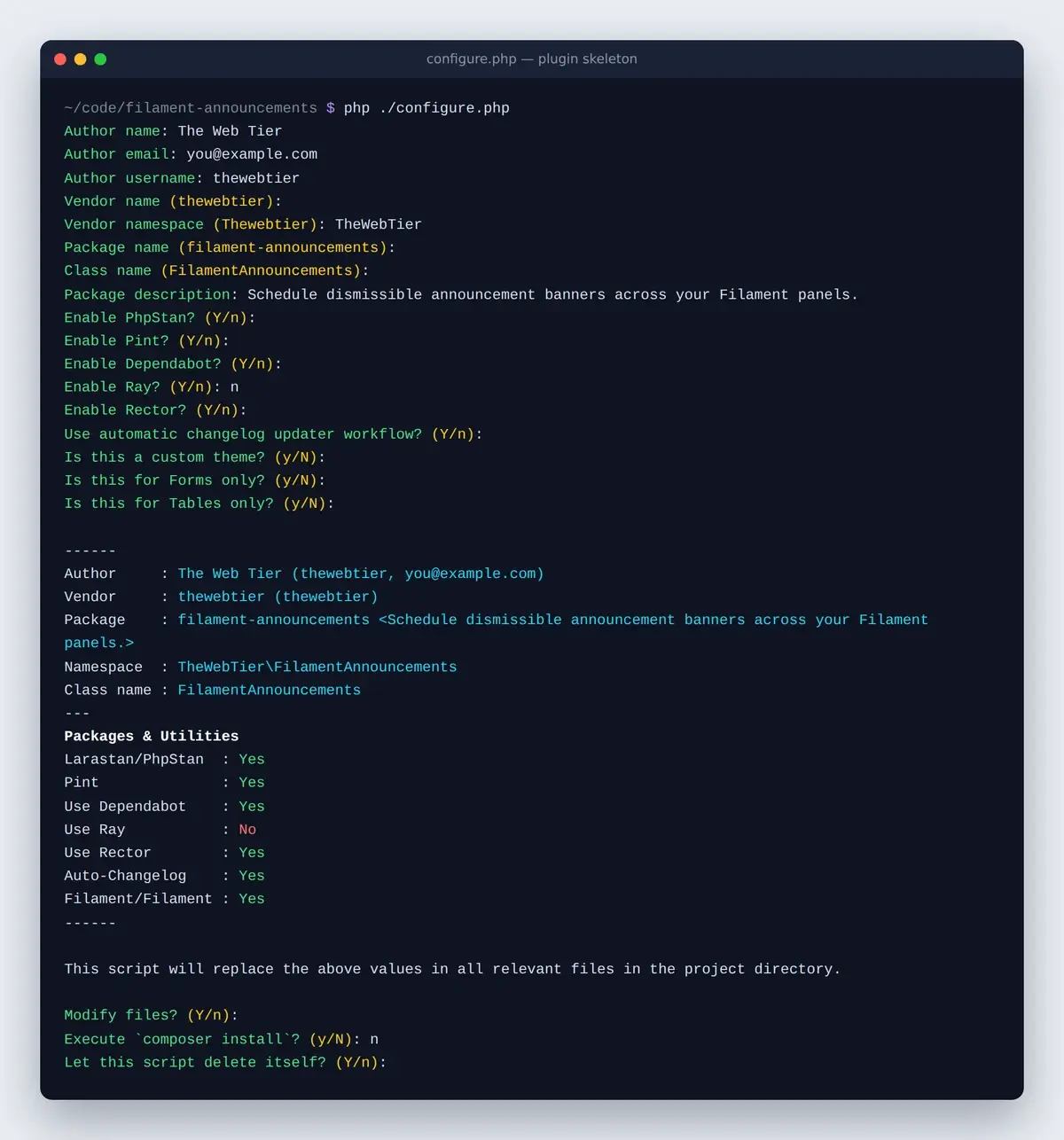The height and width of the screenshot is (1140, 1064).
Task: Click the path '~/code/filament-announcements'
Action: 191,108
